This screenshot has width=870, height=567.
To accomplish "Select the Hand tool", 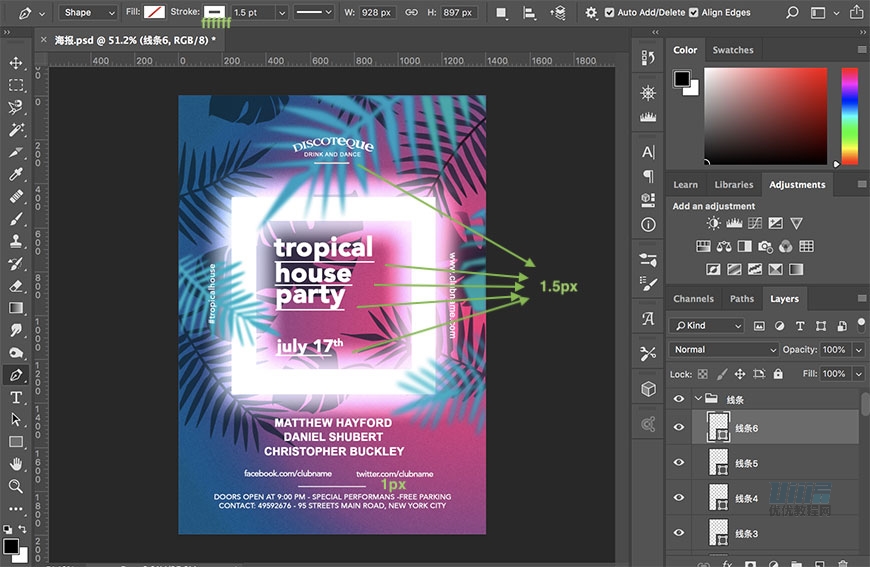I will point(16,464).
